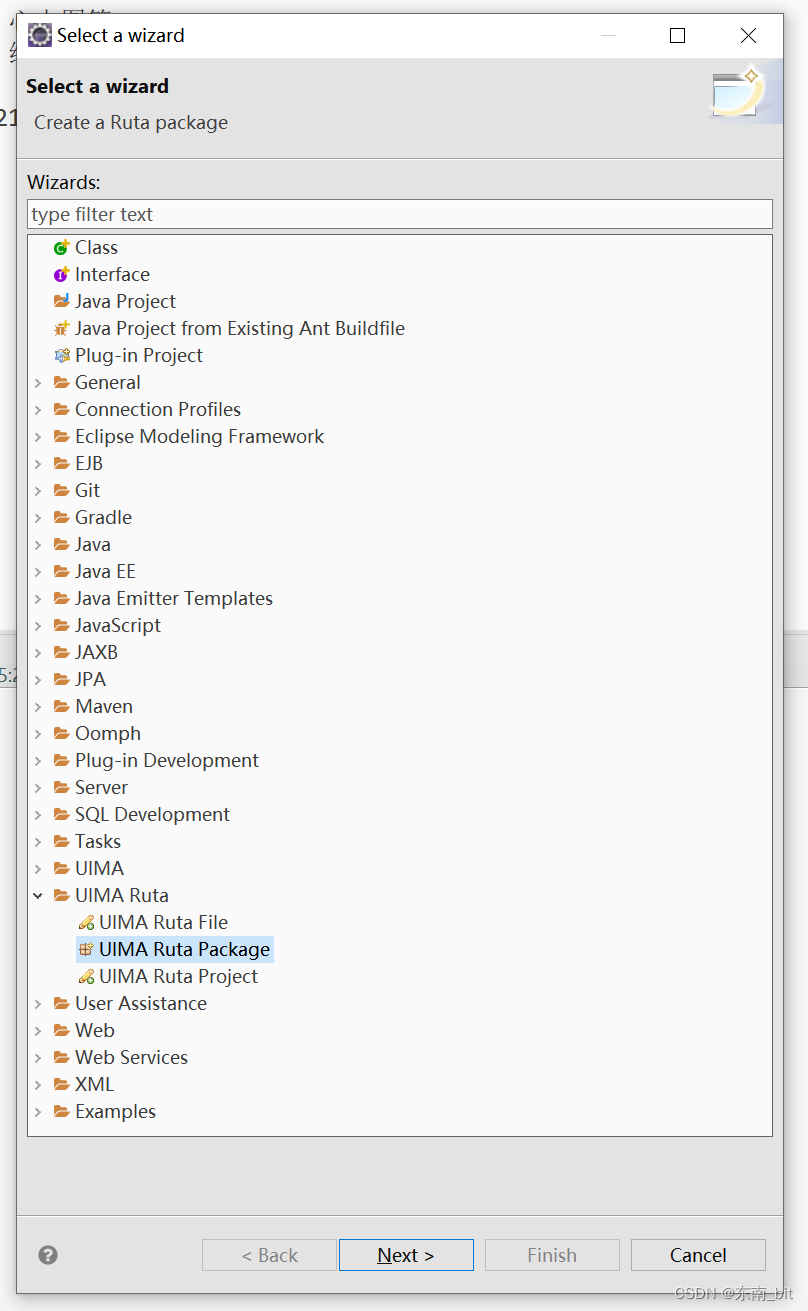Close the Select a wizard dialog

point(748,35)
